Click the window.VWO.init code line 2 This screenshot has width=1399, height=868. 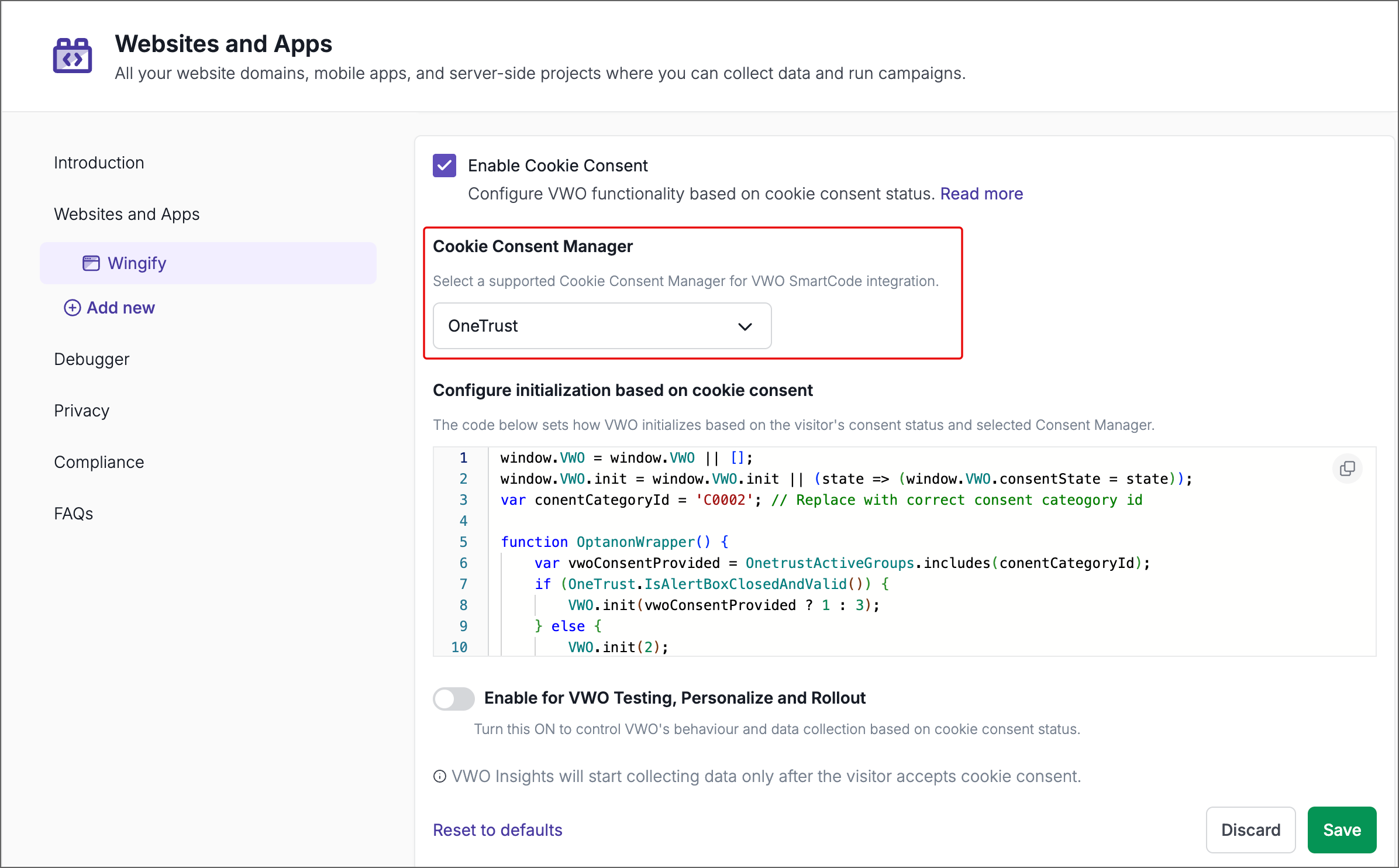[x=846, y=479]
